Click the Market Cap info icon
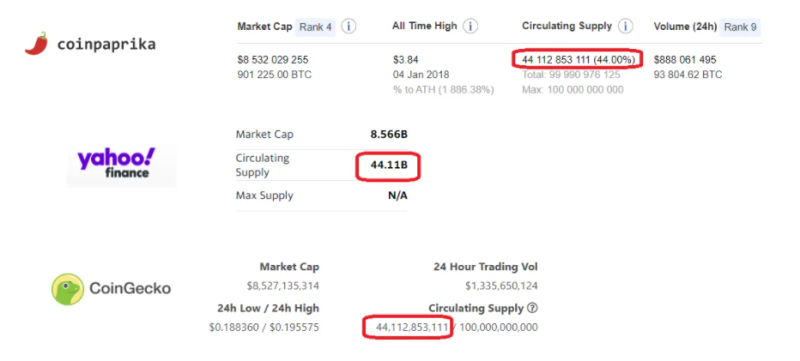 coord(348,27)
